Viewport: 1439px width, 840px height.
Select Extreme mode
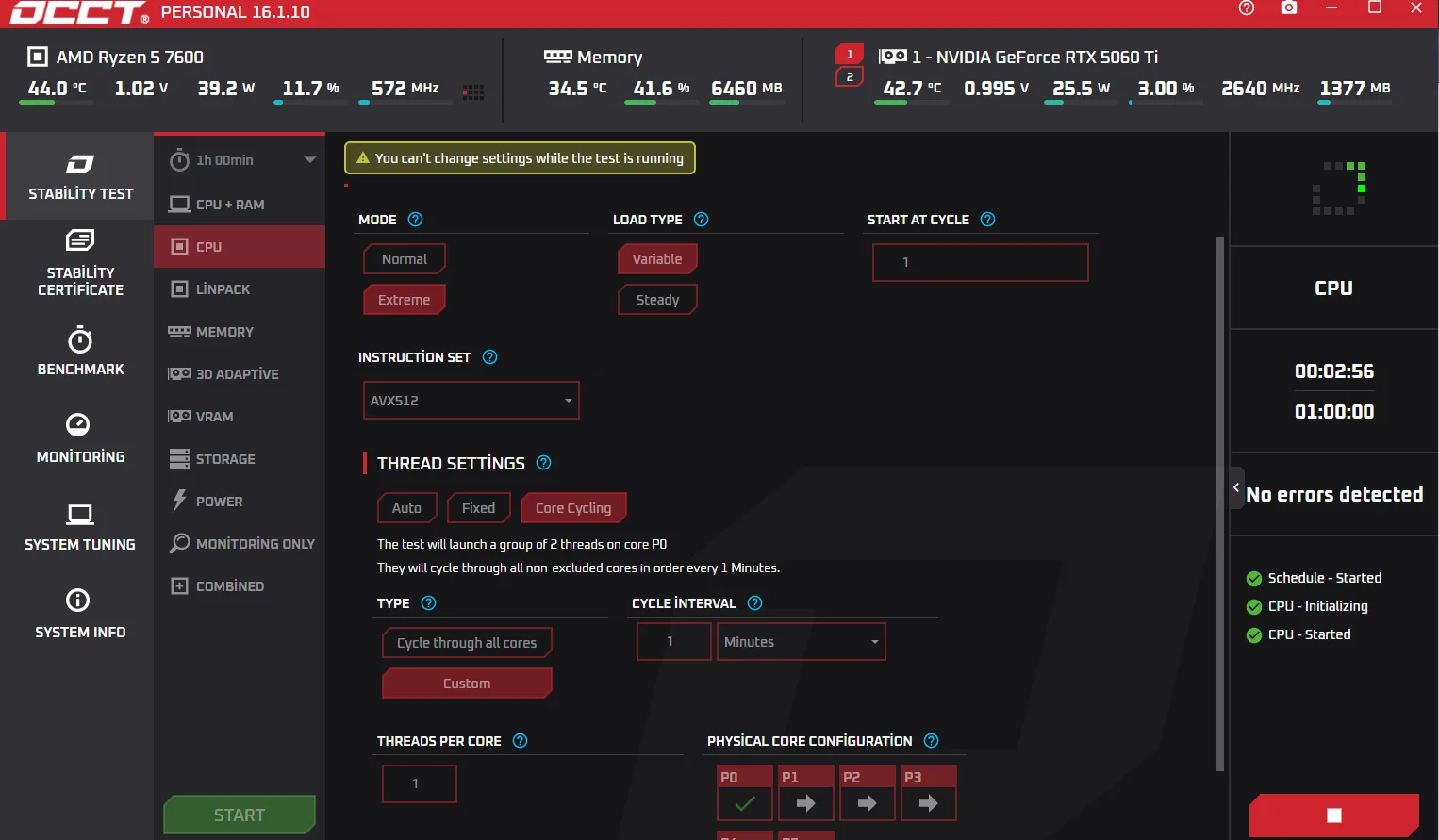pos(405,299)
